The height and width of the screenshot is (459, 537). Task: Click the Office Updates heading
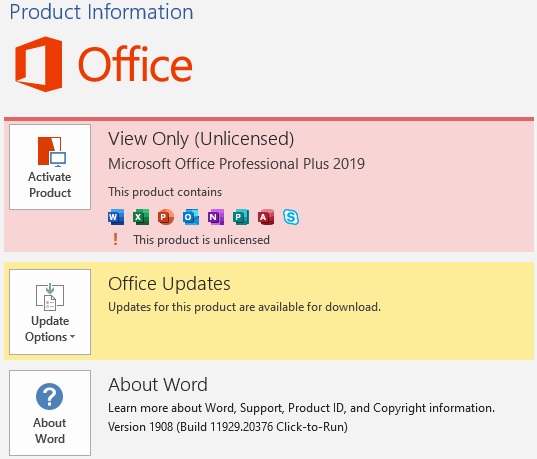coord(169,284)
